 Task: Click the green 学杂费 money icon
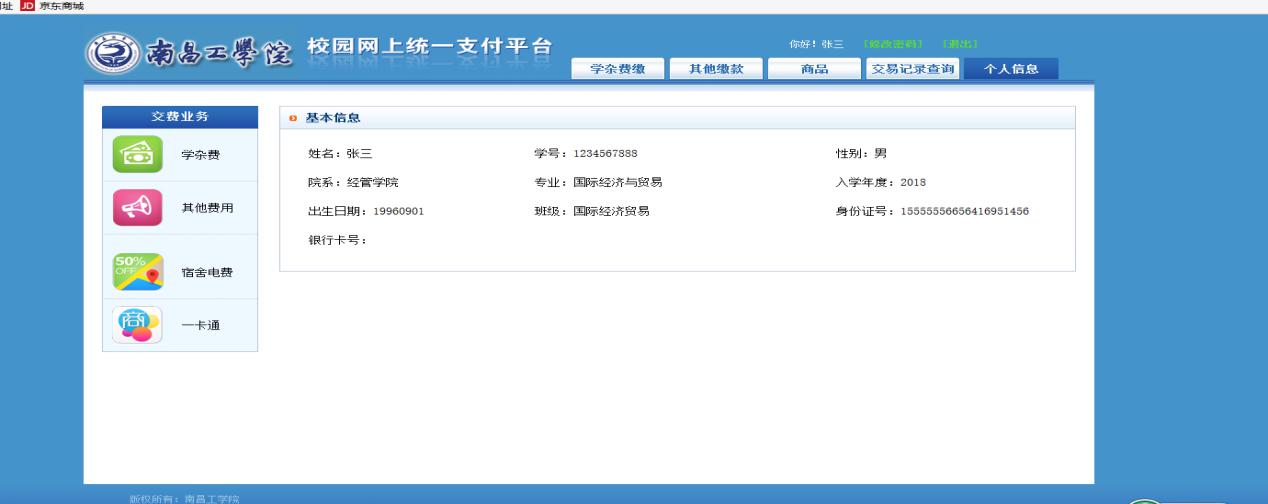click(x=137, y=154)
